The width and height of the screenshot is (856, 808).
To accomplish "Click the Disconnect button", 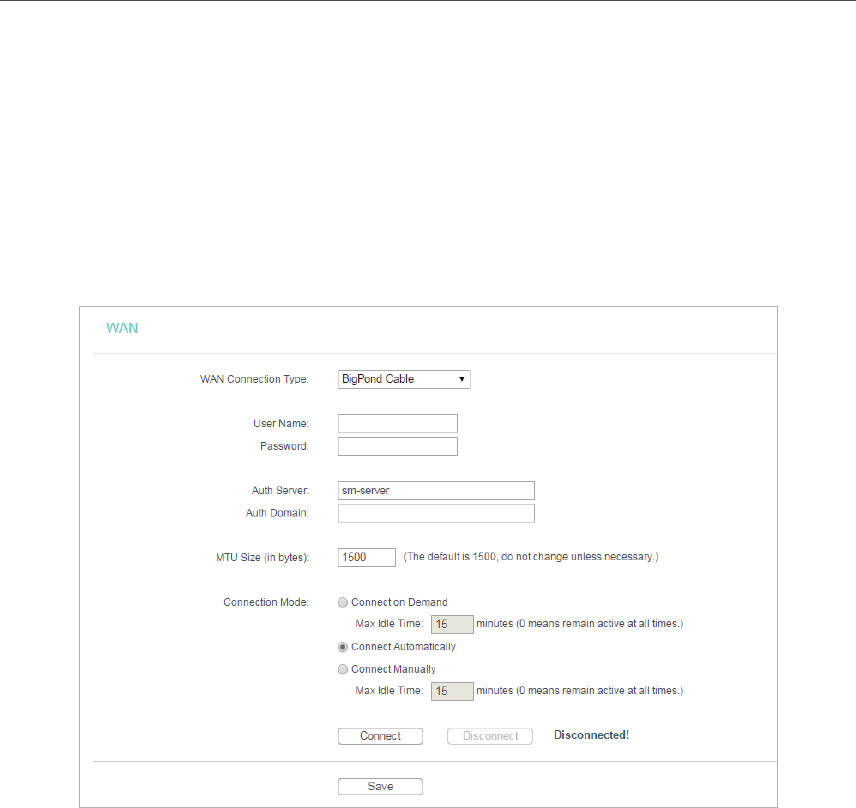I will point(490,736).
